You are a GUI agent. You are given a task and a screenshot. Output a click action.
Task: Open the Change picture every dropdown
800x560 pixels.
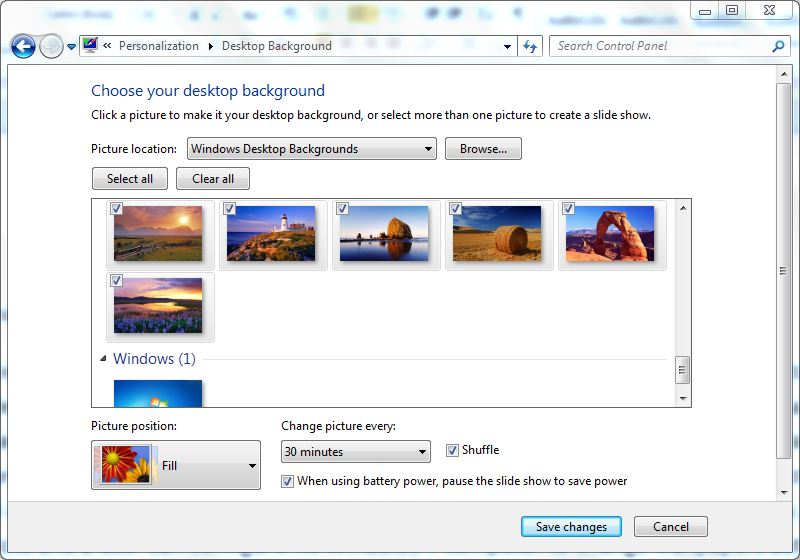(x=355, y=452)
